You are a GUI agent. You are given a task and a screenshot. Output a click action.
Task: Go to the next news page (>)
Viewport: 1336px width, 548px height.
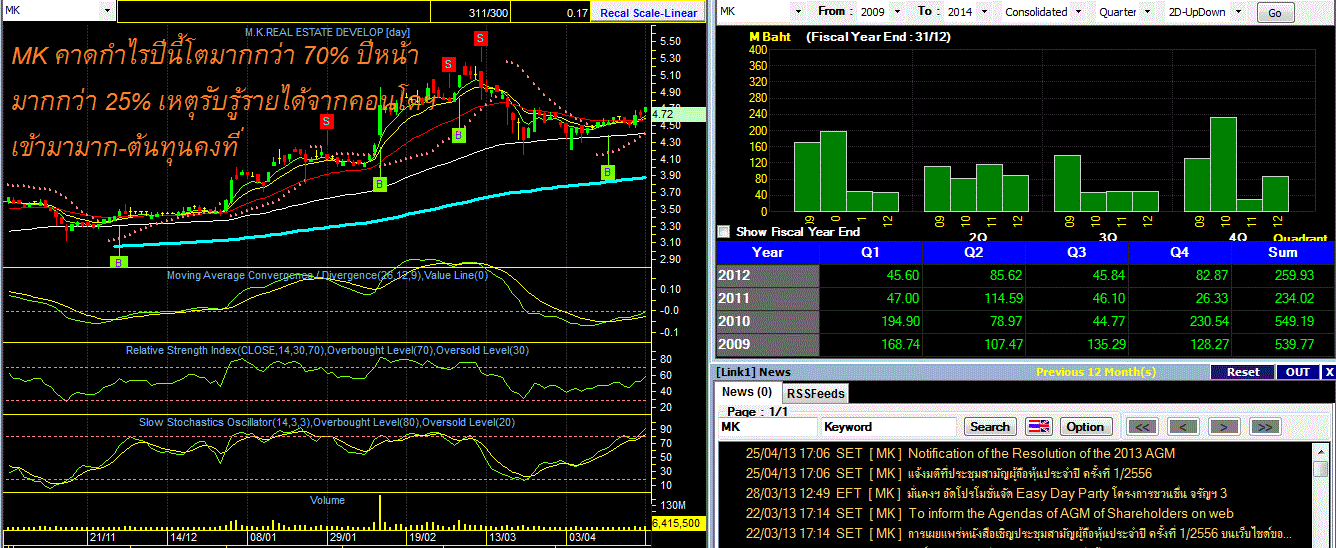pyautogui.click(x=1224, y=427)
